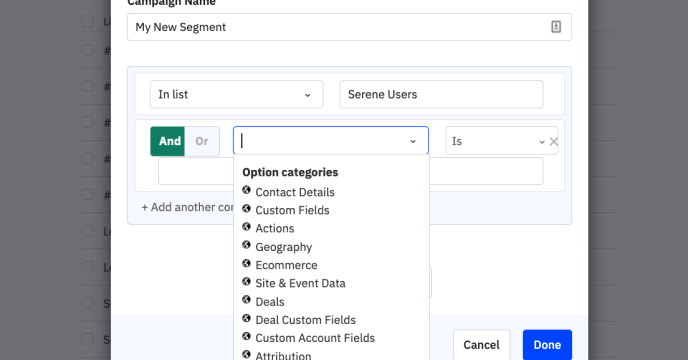
Task: Collapse the condition dropdown via its chevron
Action: (x=413, y=141)
